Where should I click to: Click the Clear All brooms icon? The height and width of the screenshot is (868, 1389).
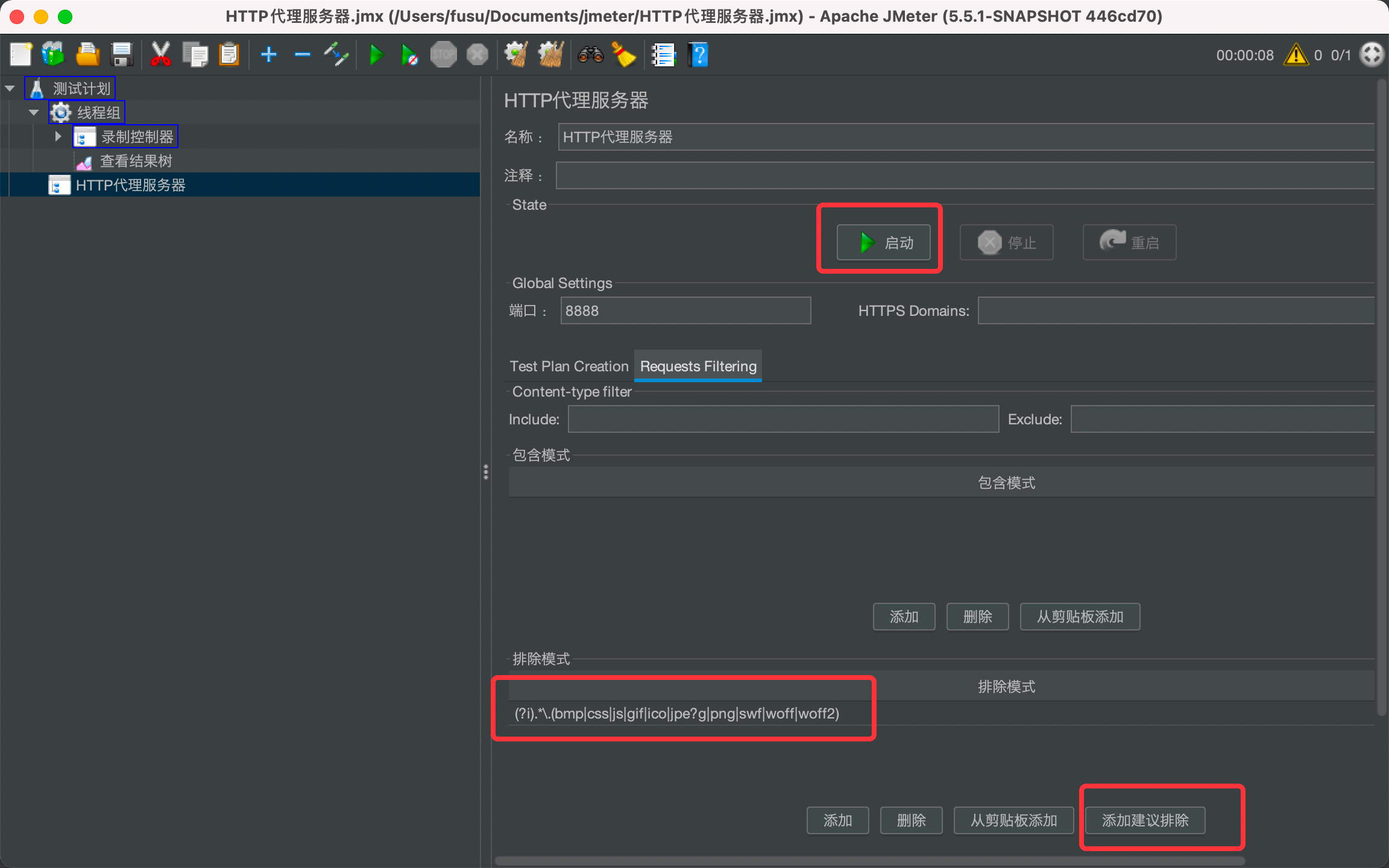[x=550, y=55]
